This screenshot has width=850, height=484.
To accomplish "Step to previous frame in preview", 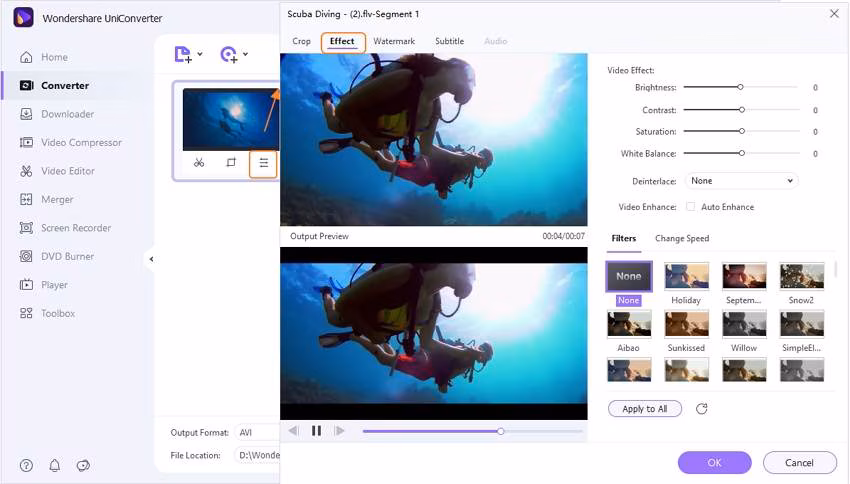I will [x=293, y=431].
